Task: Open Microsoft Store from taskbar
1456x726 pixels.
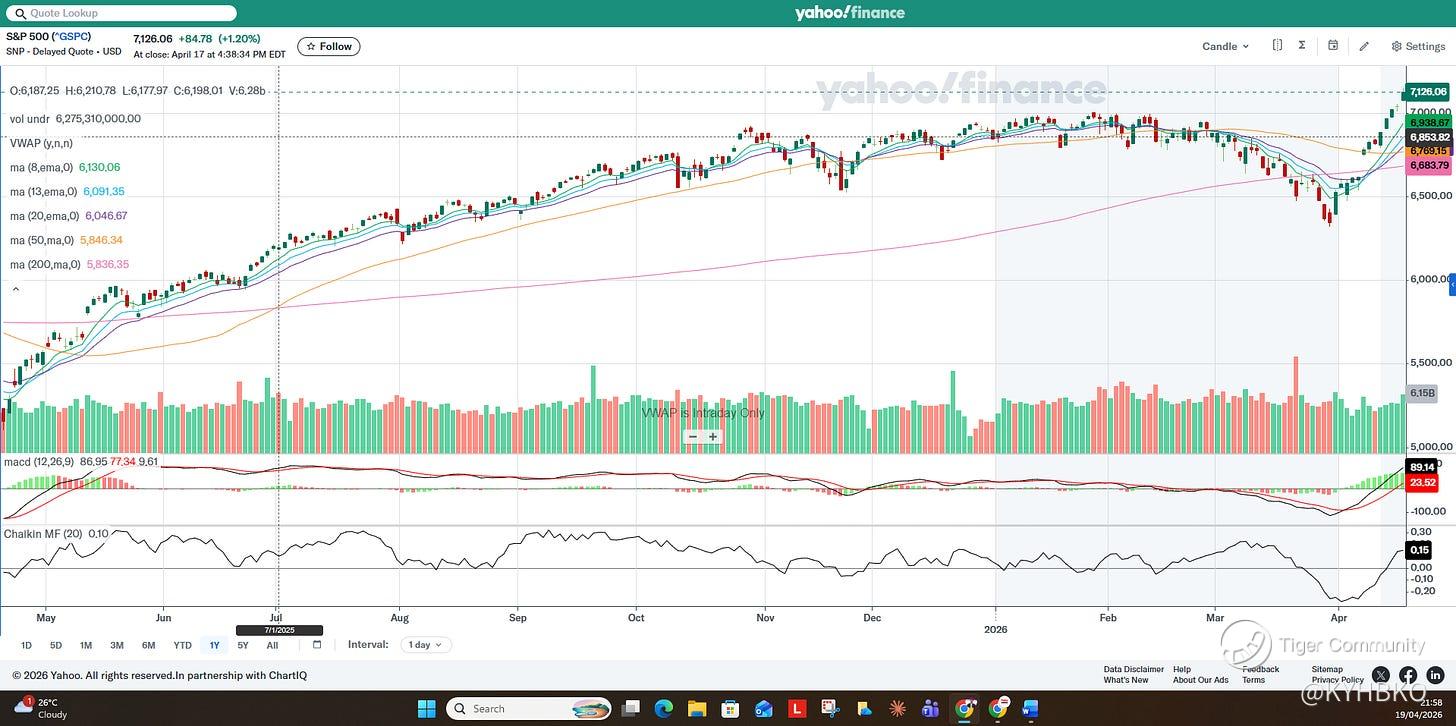Action: [x=731, y=709]
